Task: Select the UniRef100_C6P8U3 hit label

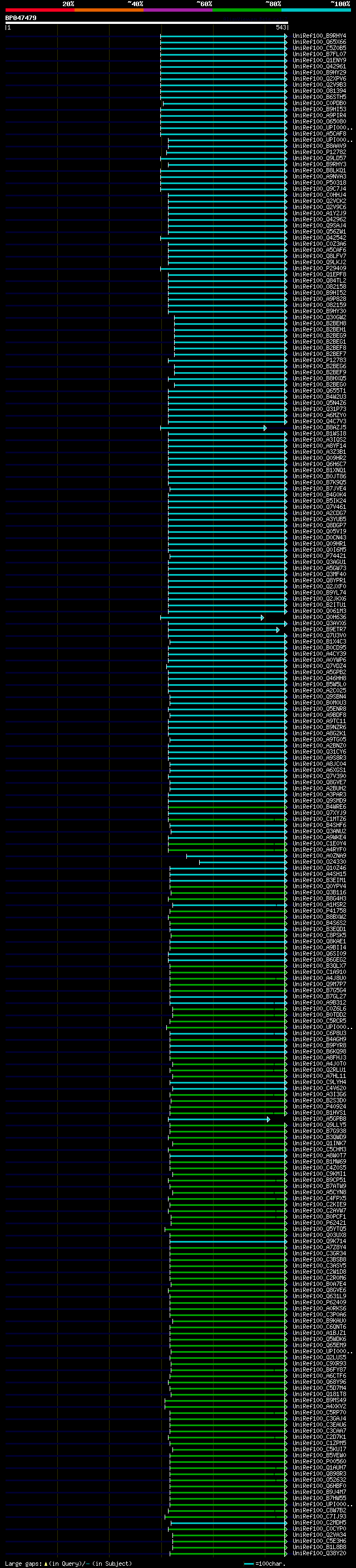Action: pyautogui.click(x=319, y=1033)
